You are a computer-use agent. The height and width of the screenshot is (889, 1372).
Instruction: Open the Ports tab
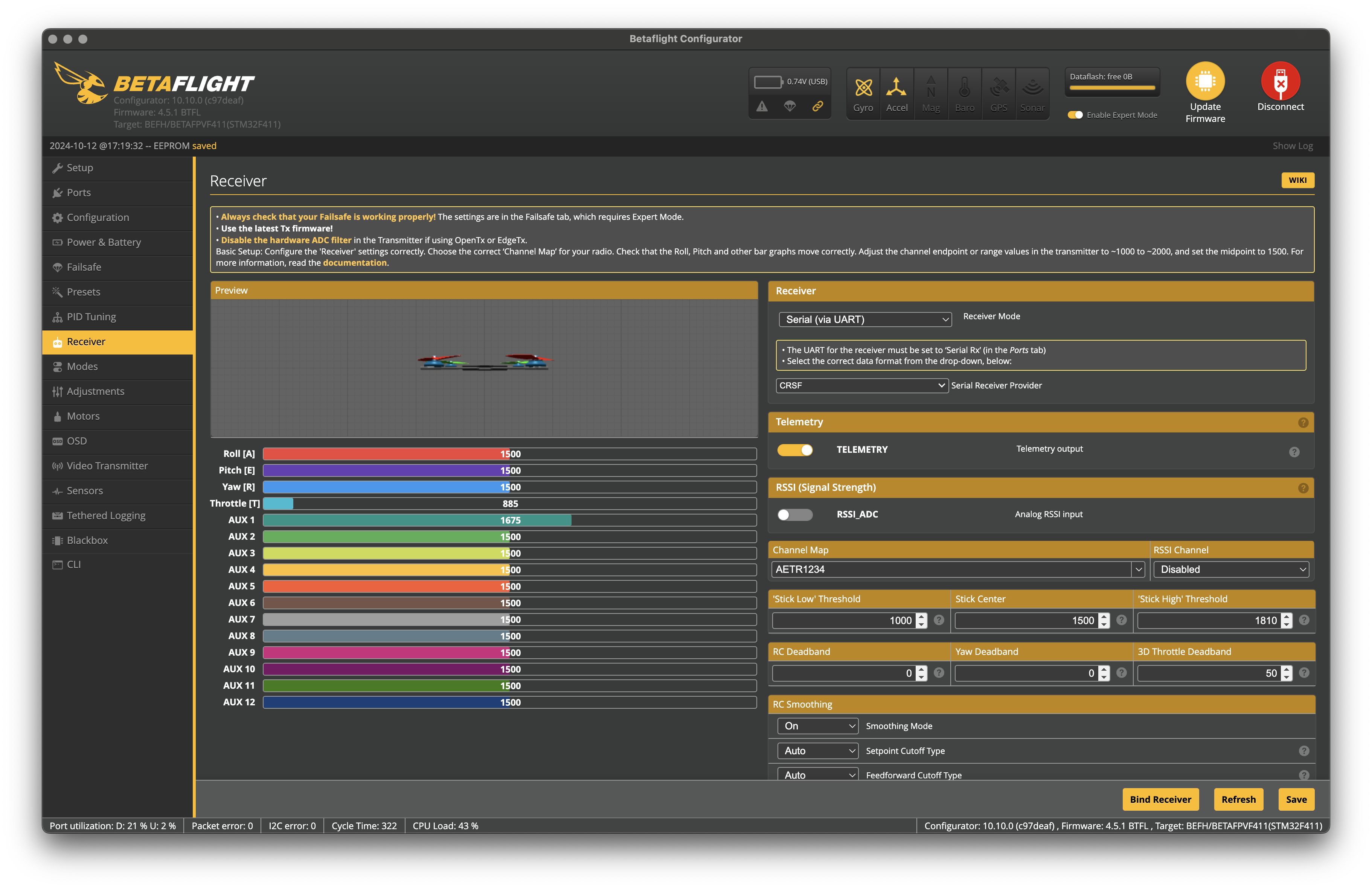coord(117,192)
